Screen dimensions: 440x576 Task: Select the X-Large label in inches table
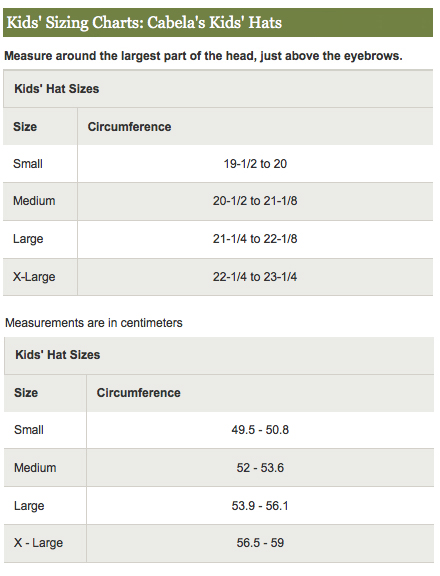[x=34, y=277]
